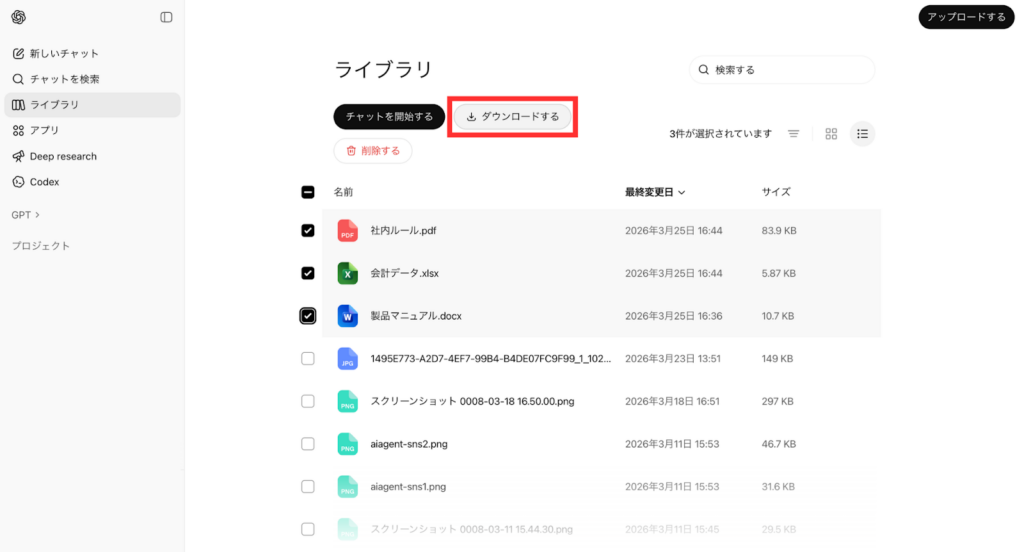
Task: Click the 10.7 KB size cell
Action: (778, 316)
